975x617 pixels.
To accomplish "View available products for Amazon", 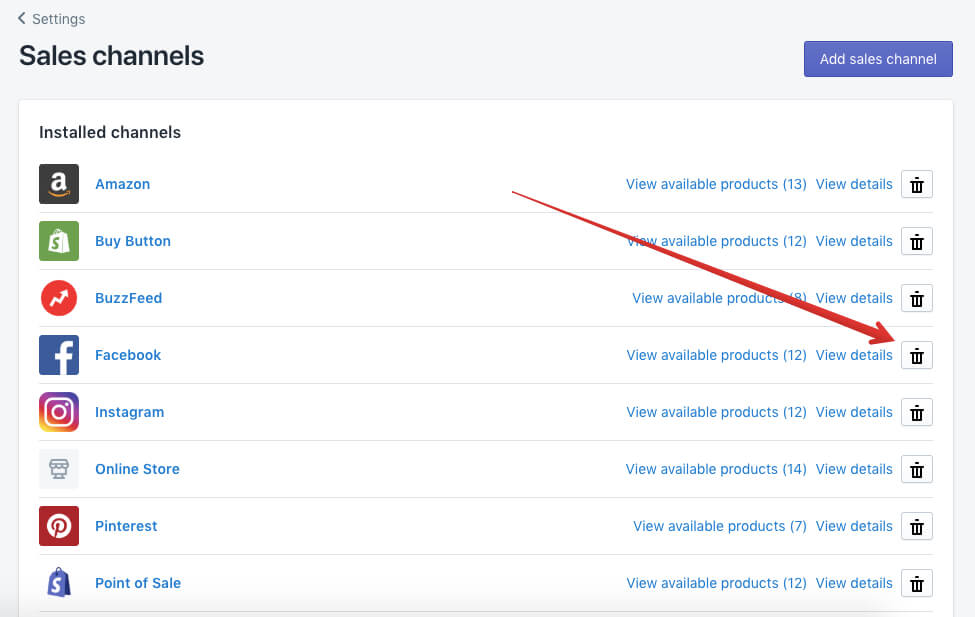I will pos(716,184).
